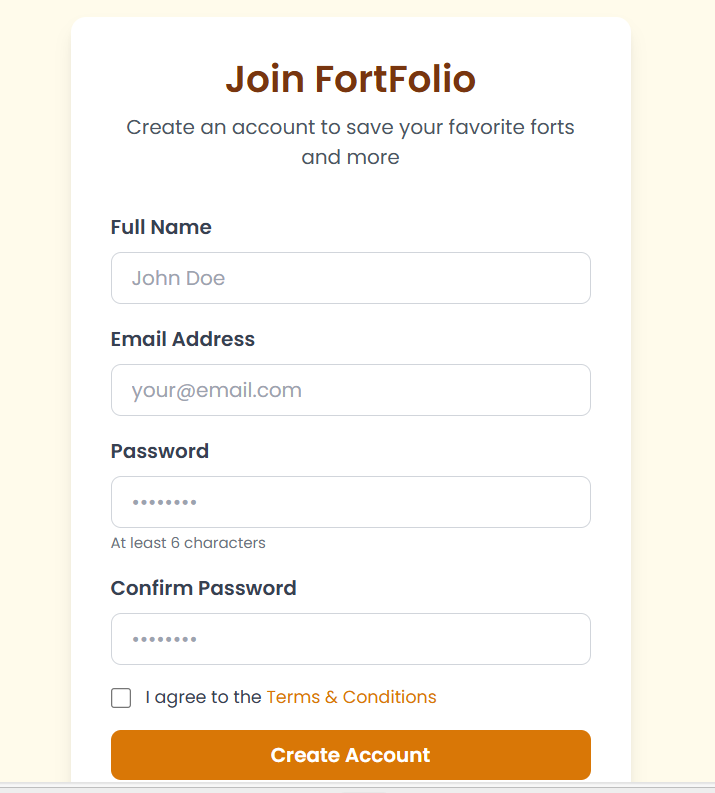
Task: Select the Password entry field
Action: point(350,502)
